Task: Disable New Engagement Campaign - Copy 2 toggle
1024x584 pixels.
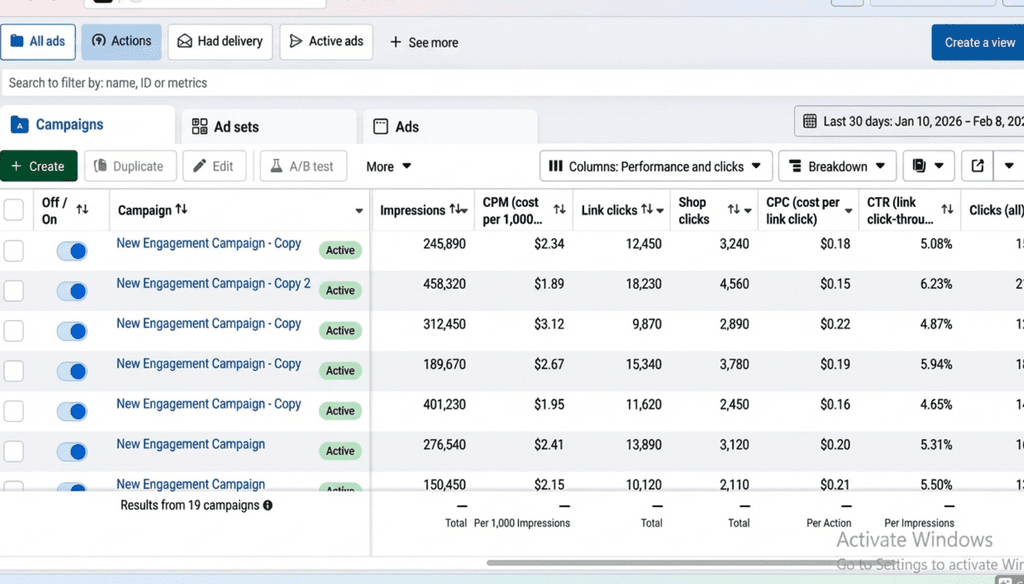Action: pos(72,291)
